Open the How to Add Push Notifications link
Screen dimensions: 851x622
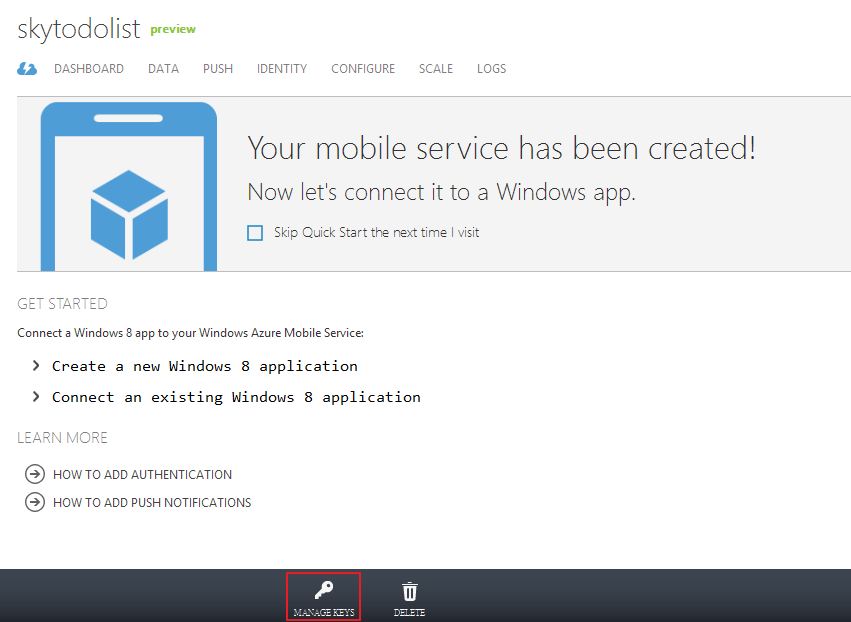152,503
